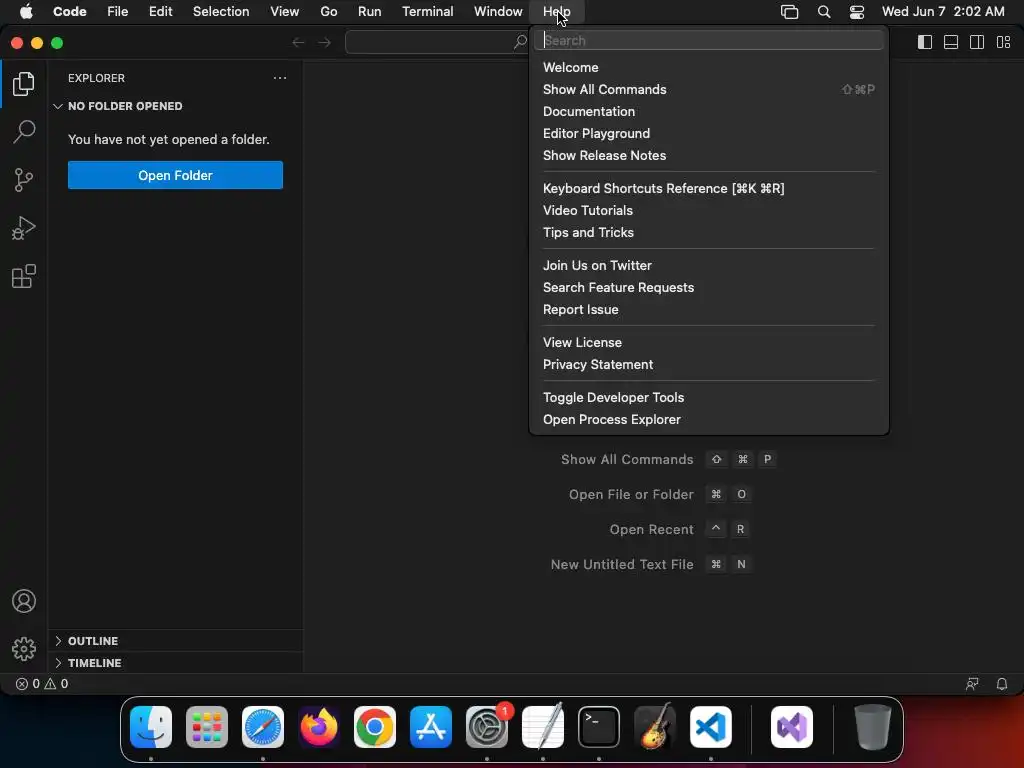The height and width of the screenshot is (768, 1024).
Task: Launch Firefox from the Dock
Action: (x=319, y=727)
